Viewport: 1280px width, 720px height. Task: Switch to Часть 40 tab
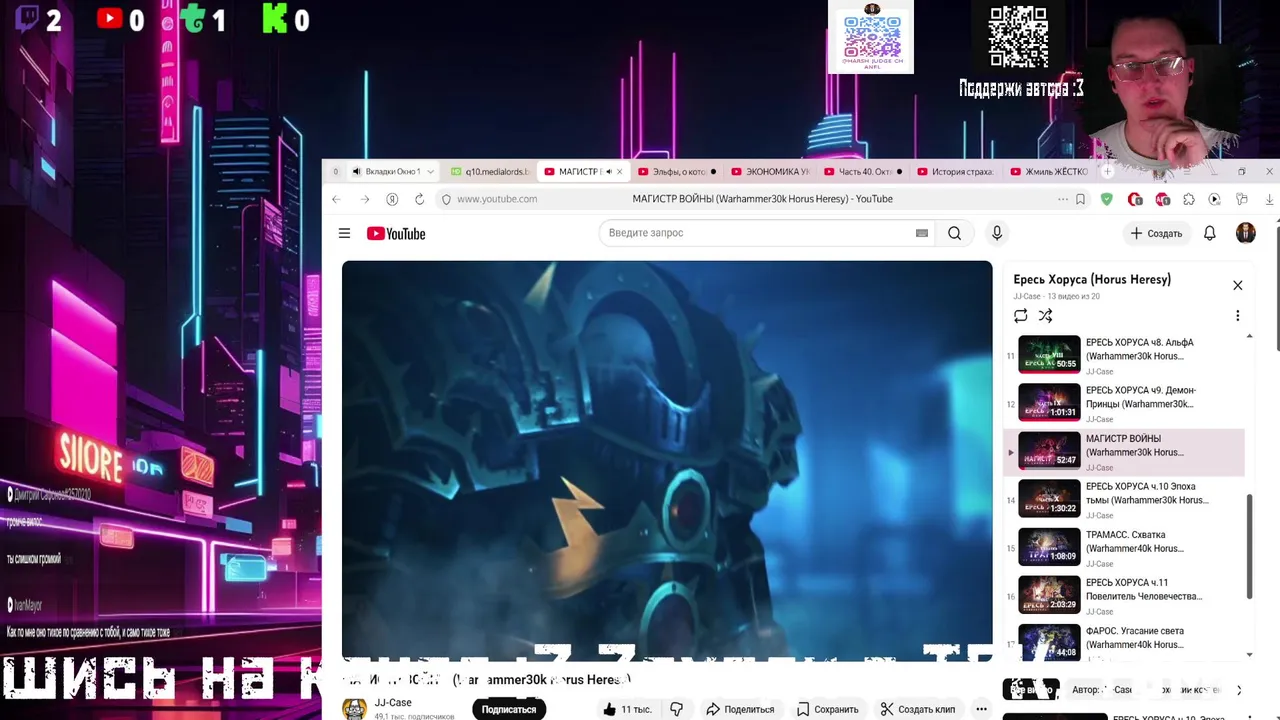coord(862,172)
